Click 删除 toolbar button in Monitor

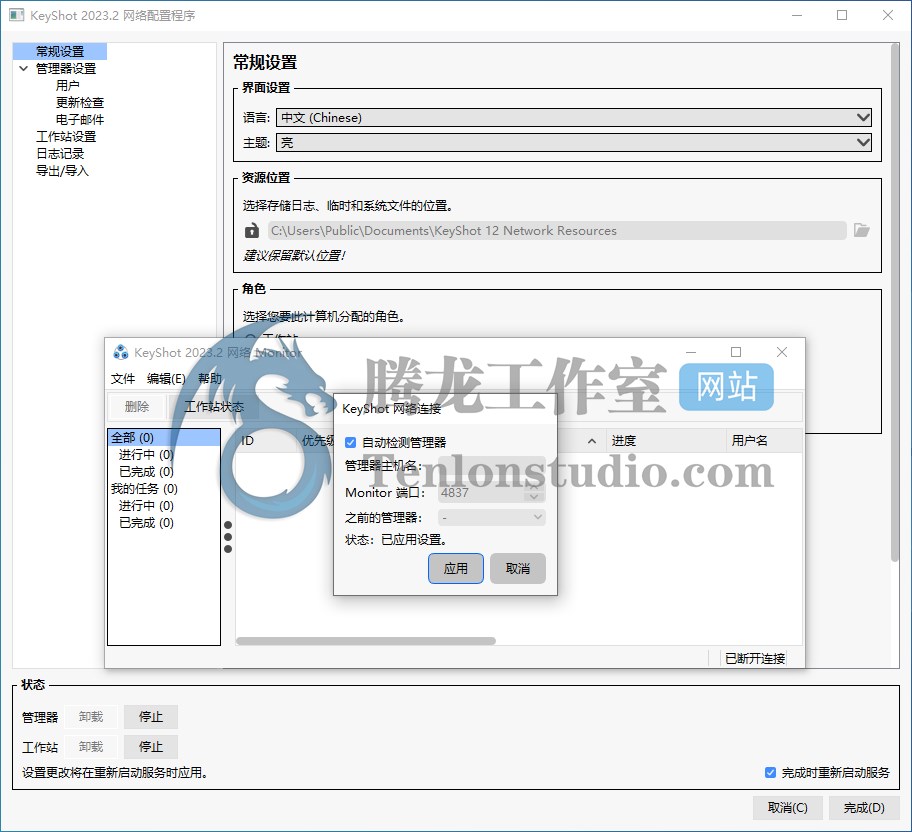click(x=137, y=407)
